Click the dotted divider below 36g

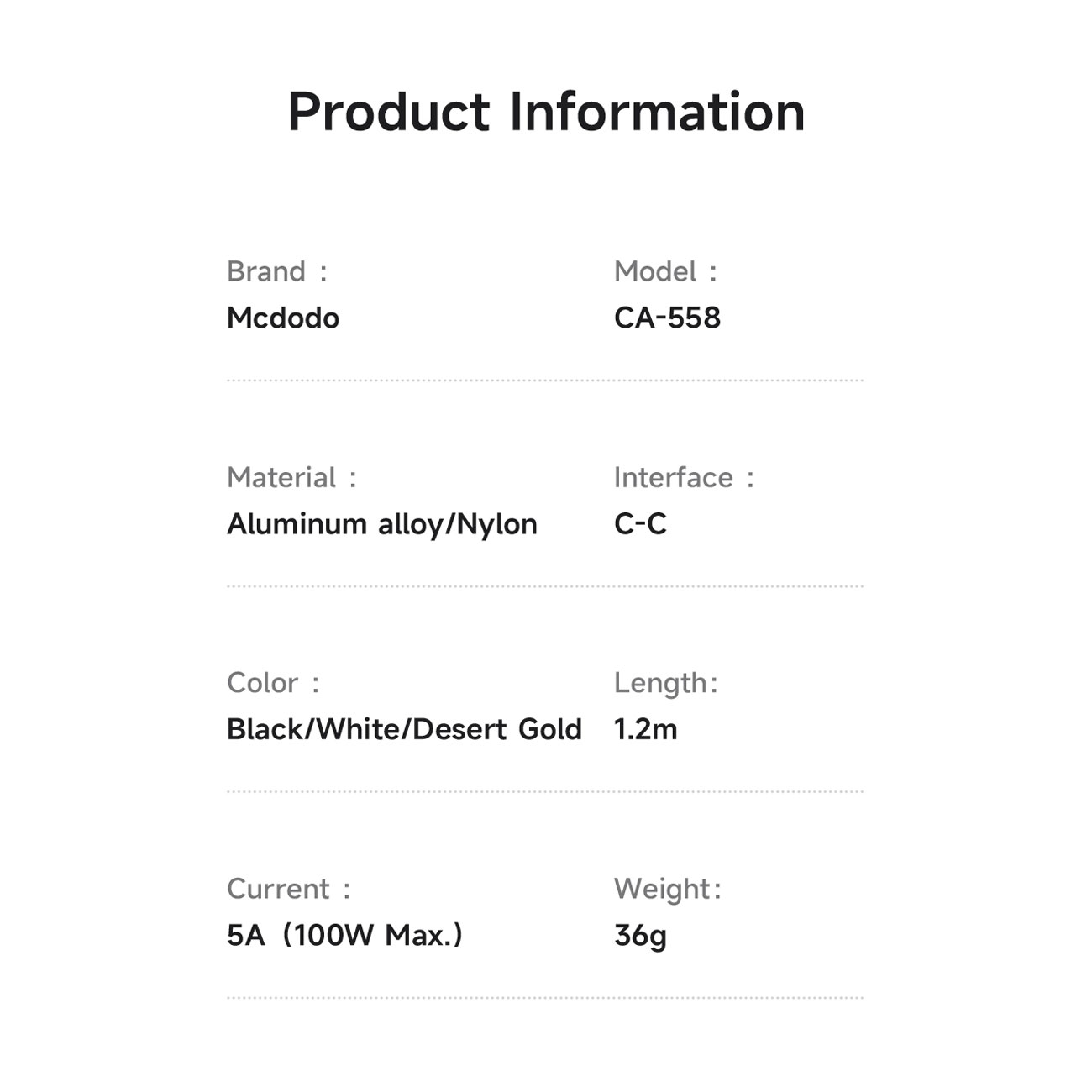pyautogui.click(x=545, y=998)
